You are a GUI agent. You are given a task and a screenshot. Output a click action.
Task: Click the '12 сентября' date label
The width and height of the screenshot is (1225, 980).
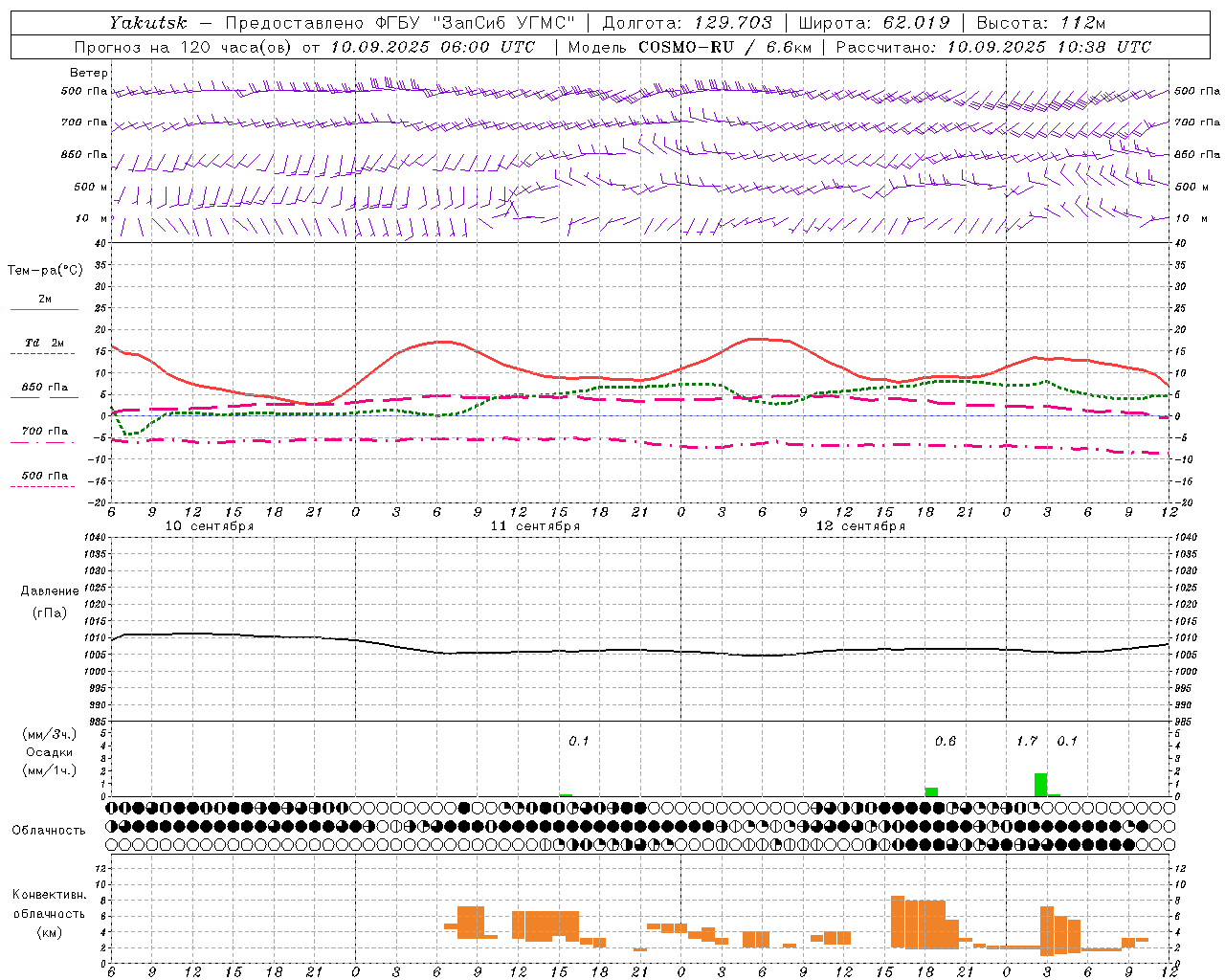point(860,526)
